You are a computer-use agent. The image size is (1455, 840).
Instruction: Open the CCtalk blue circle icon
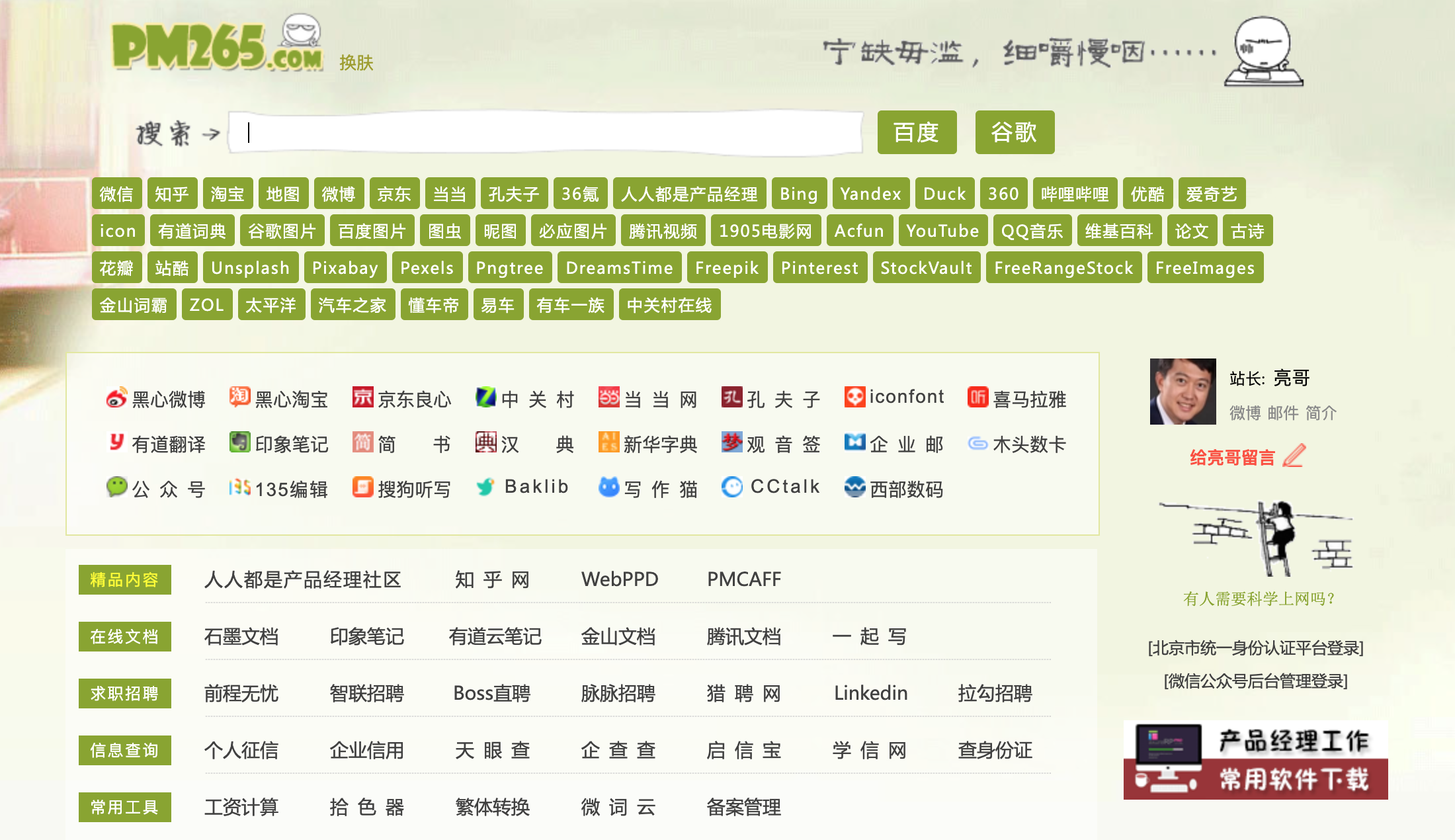(x=731, y=487)
